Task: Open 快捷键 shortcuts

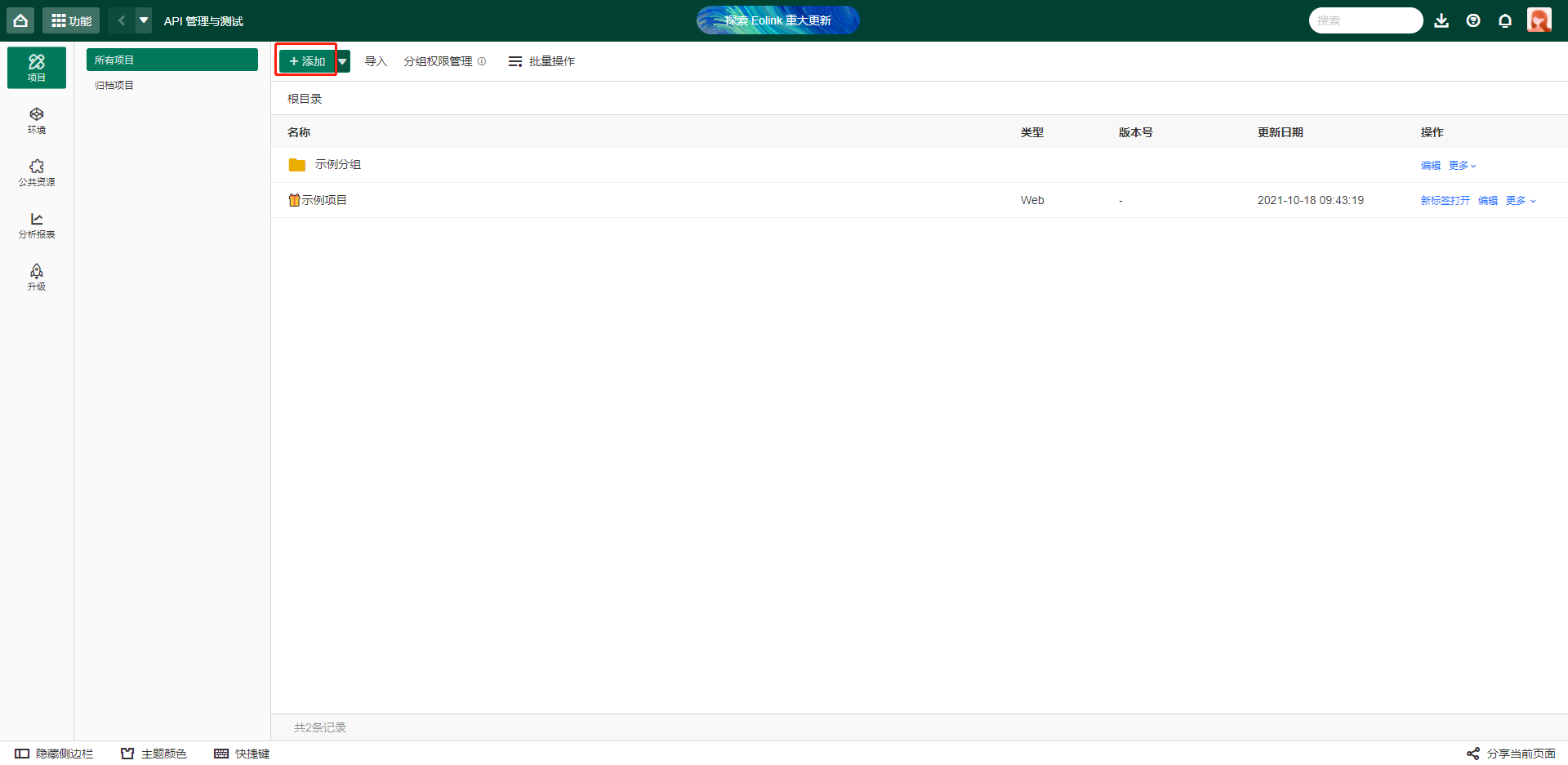Action: [x=242, y=754]
